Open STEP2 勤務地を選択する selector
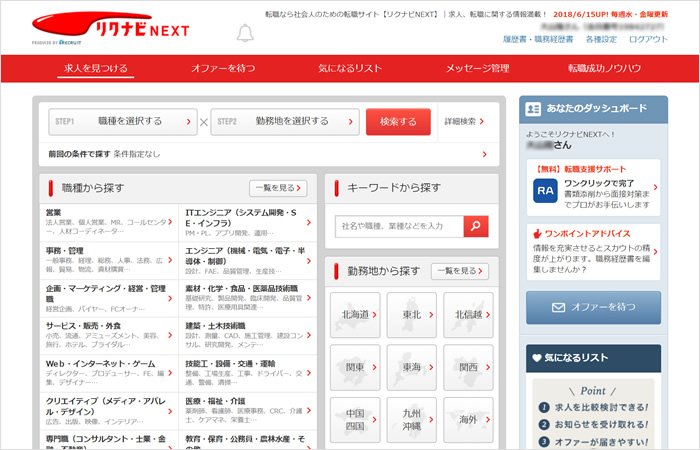This screenshot has width=700, height=450. coord(285,121)
